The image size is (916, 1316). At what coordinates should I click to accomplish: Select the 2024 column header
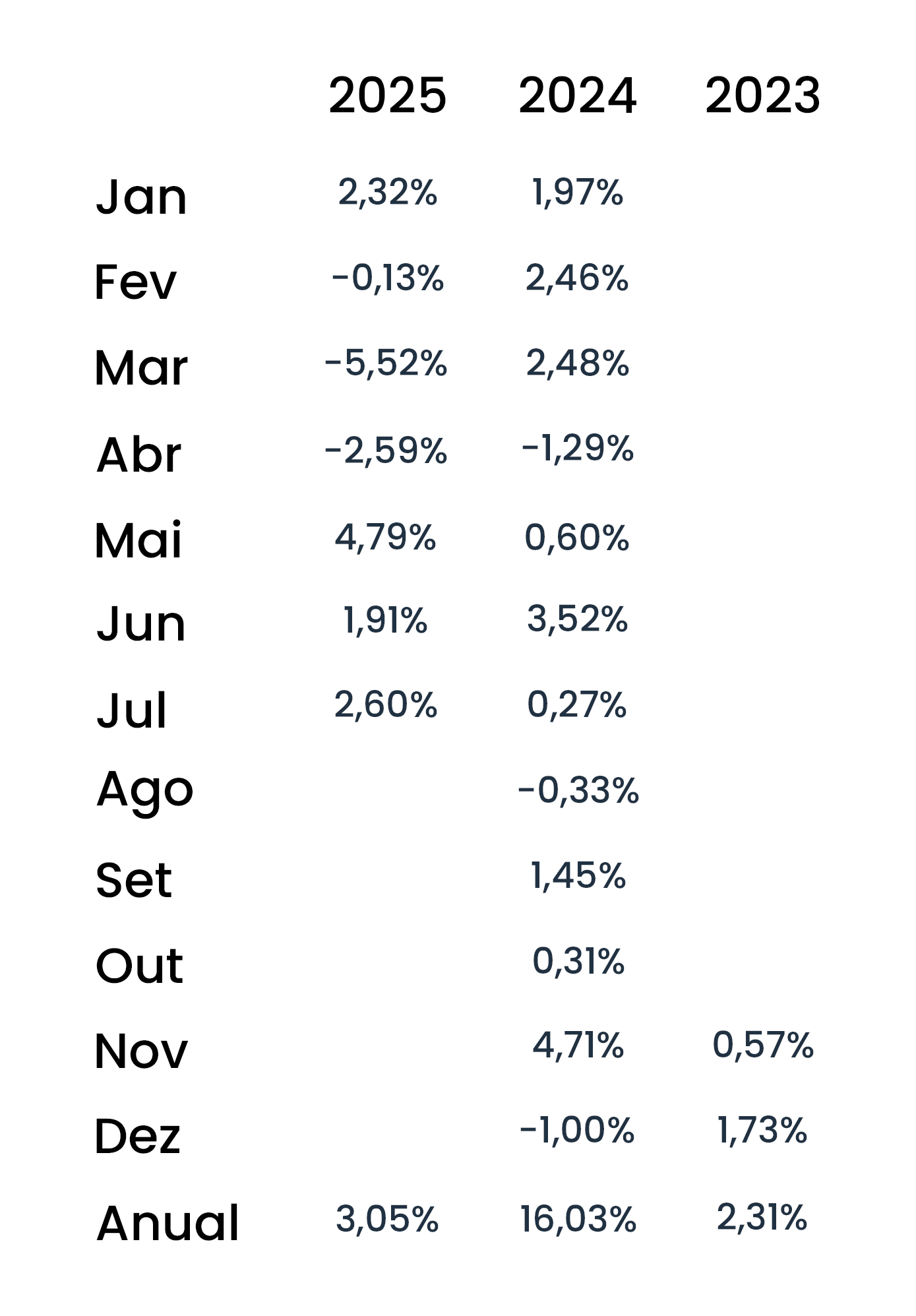577,96
